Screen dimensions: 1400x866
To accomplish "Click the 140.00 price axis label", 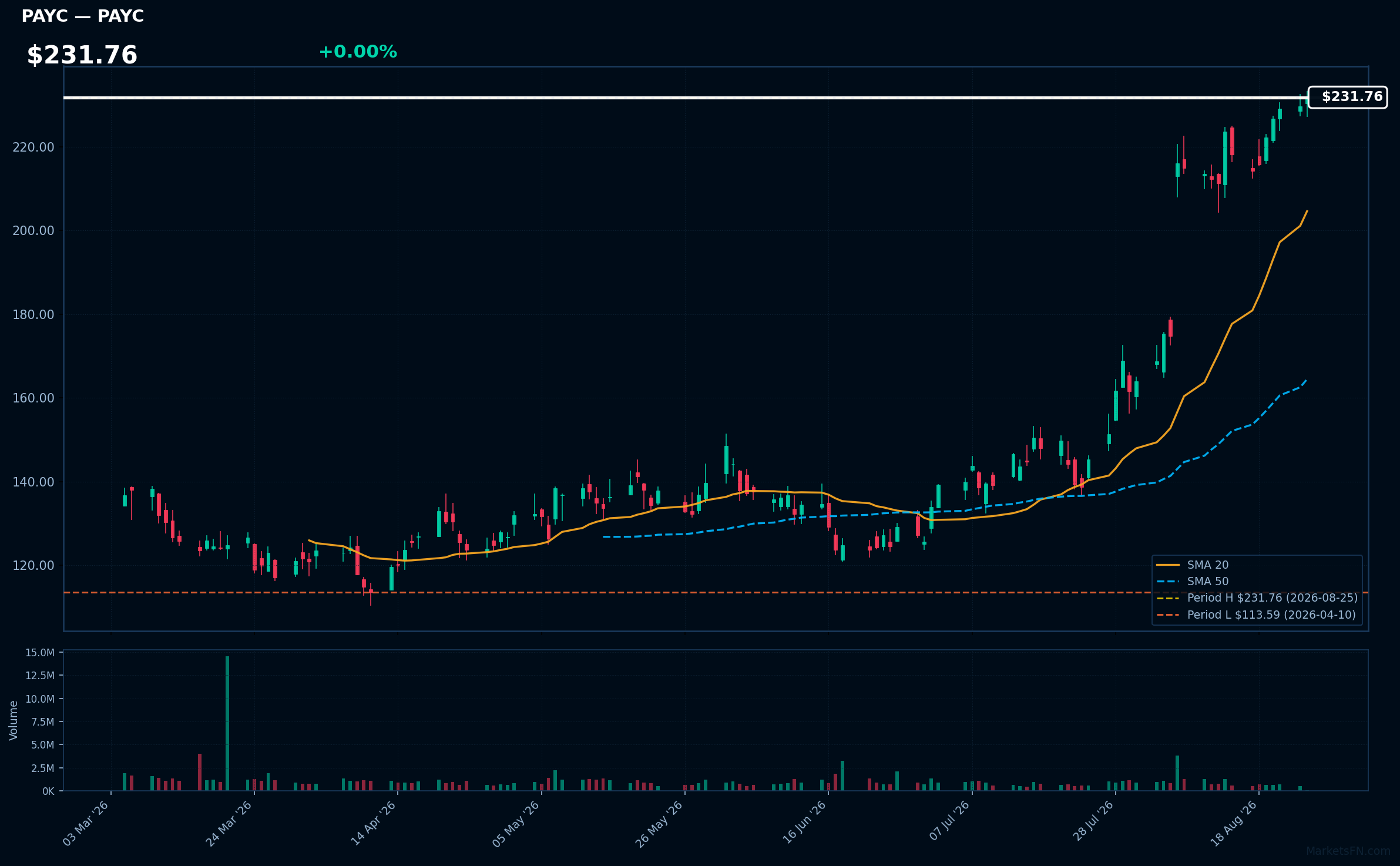I will (33, 482).
